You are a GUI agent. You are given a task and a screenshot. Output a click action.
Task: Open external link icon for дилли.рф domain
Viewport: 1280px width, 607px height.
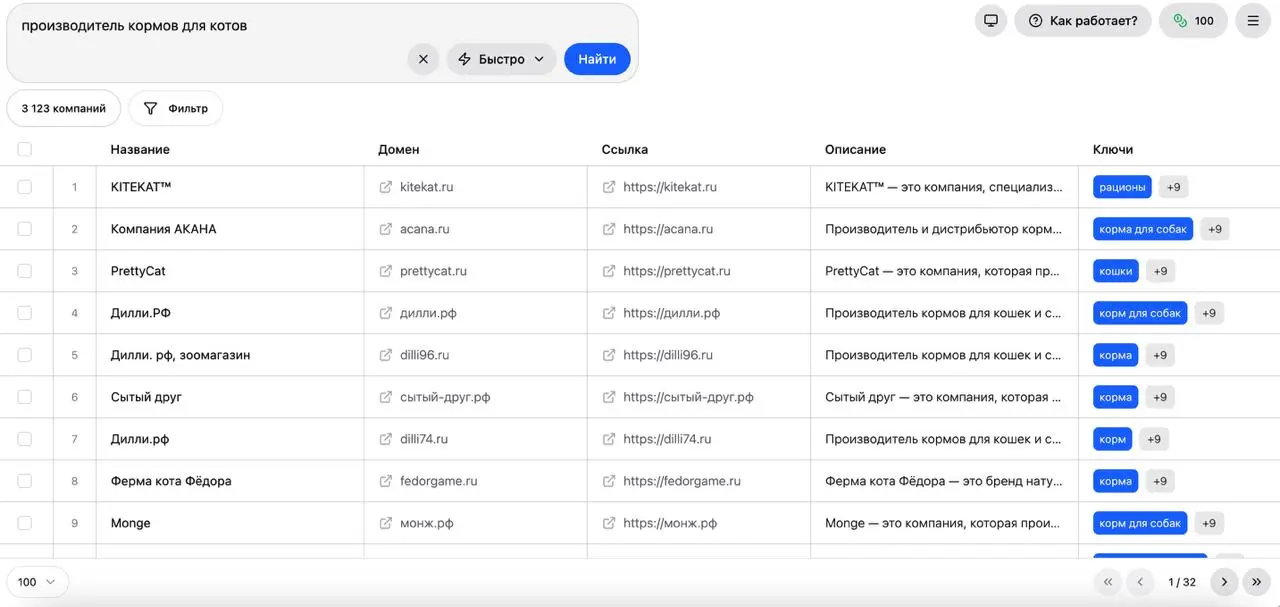[386, 313]
